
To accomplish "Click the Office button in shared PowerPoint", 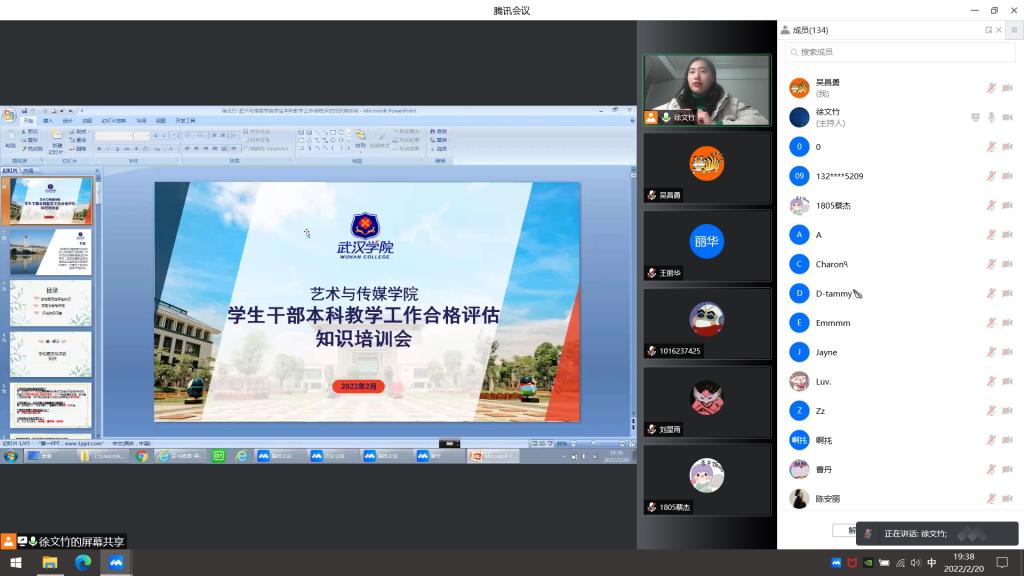I will [x=9, y=116].
